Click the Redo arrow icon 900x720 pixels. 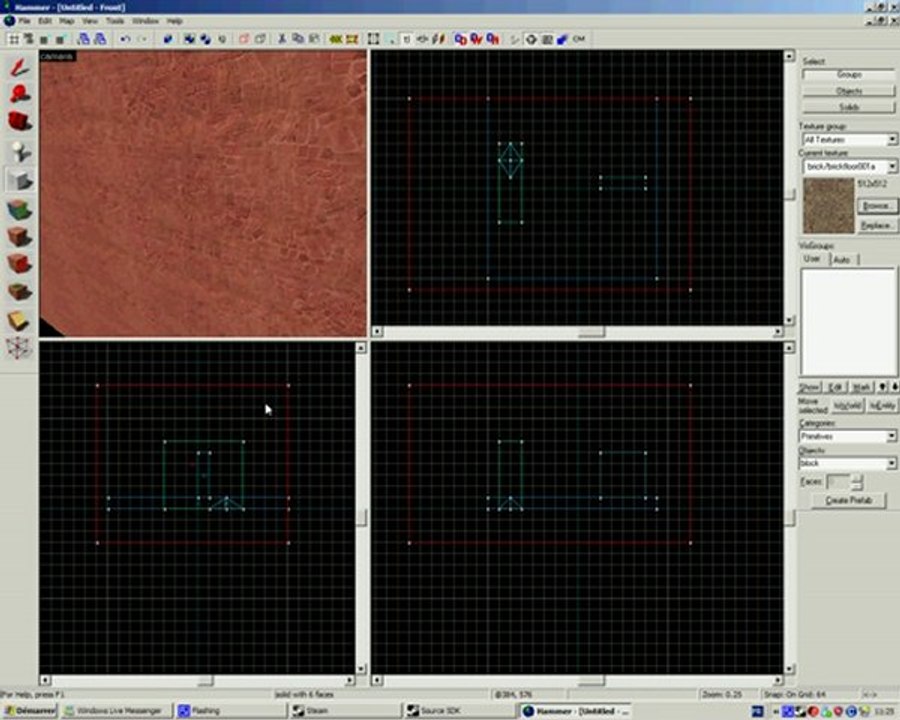tap(142, 39)
